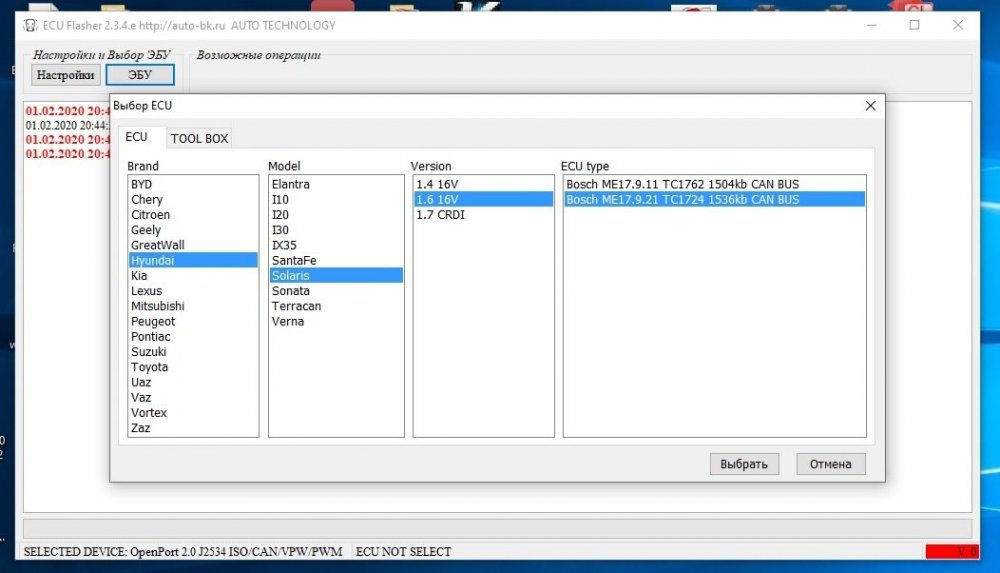Screen dimensions: 1000x573
Task: Choose IX35 model
Action: coord(336,246)
